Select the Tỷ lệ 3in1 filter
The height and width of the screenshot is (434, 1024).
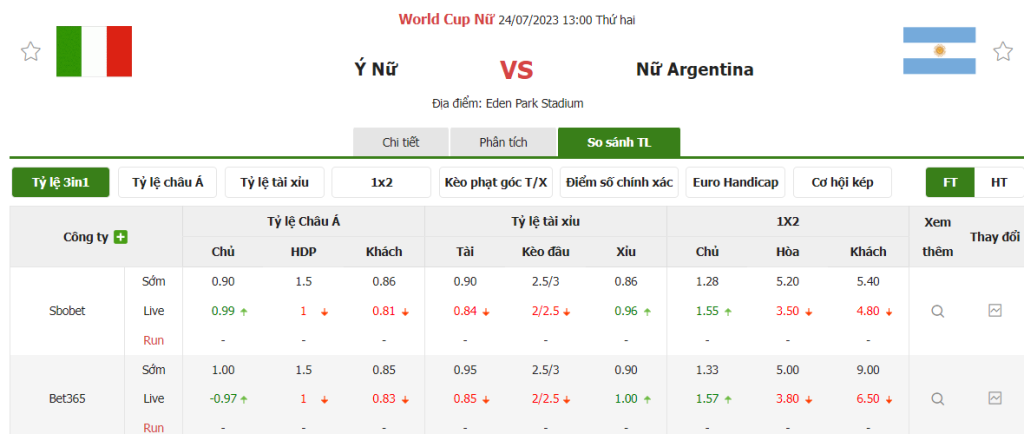[61, 182]
